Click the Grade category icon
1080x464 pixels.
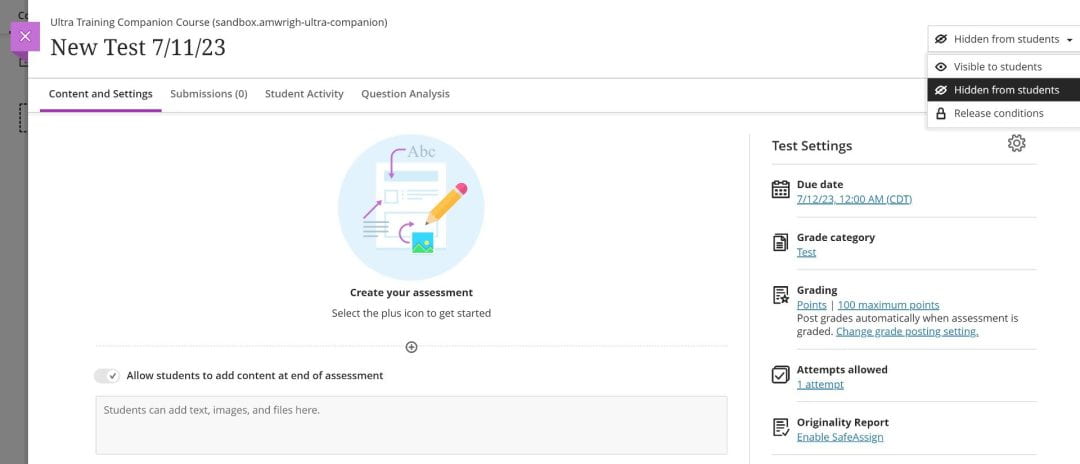(781, 243)
